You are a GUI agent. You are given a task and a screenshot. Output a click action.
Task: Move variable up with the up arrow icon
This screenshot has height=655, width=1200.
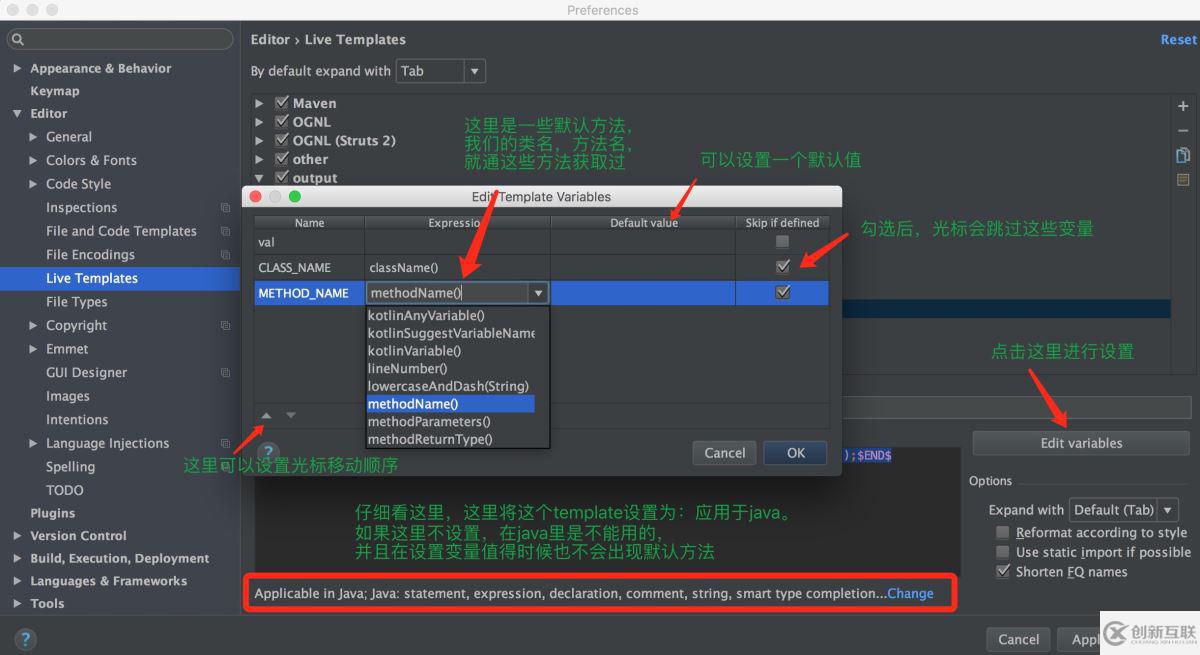[266, 415]
